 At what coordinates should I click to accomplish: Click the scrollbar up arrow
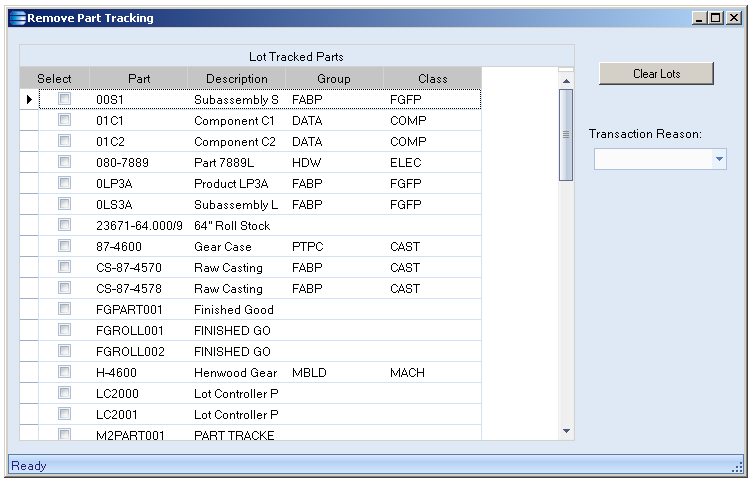click(x=566, y=81)
